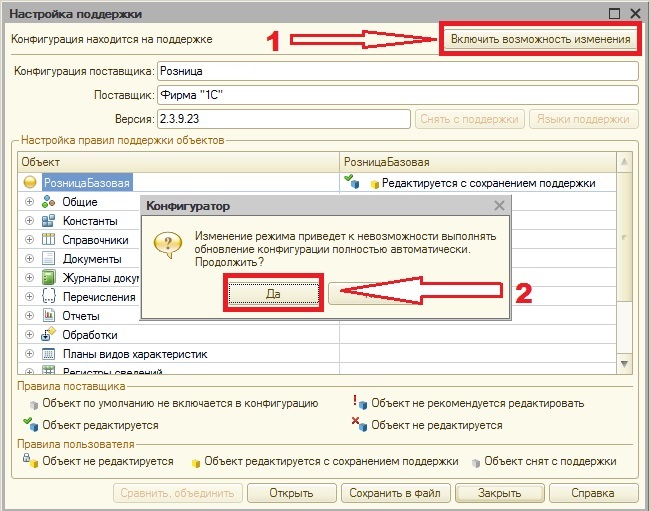
Task: Click the lock legend icon under Правила пользователя
Action: point(31,460)
